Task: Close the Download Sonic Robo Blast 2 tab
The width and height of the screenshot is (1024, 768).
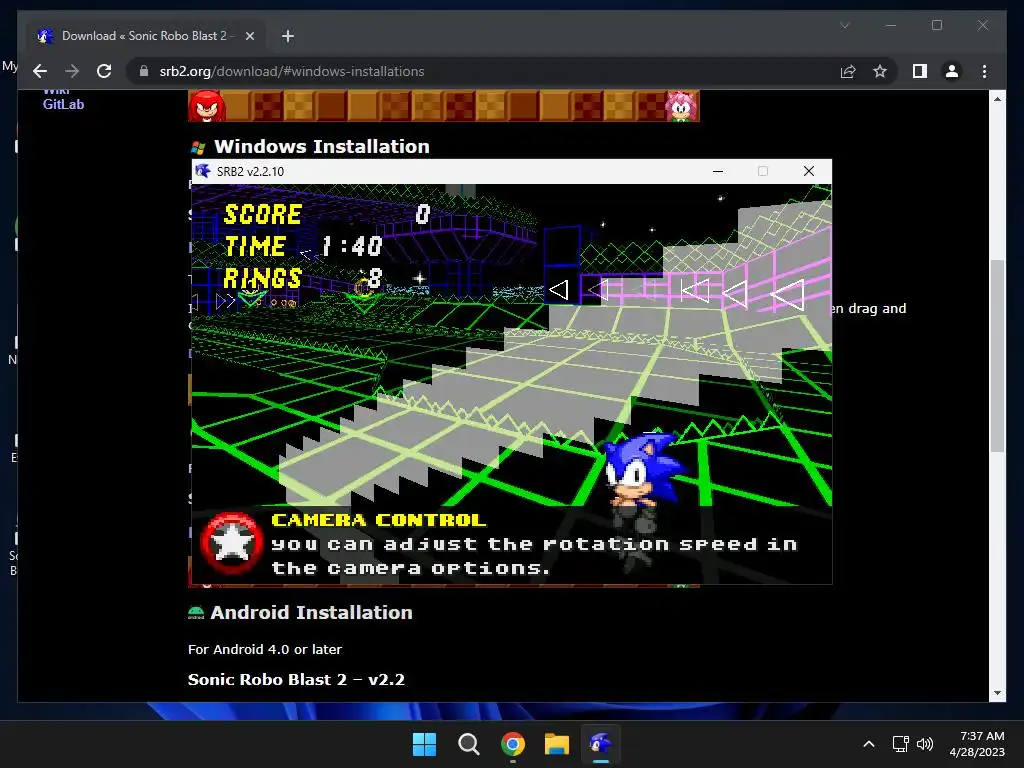Action: coord(249,36)
